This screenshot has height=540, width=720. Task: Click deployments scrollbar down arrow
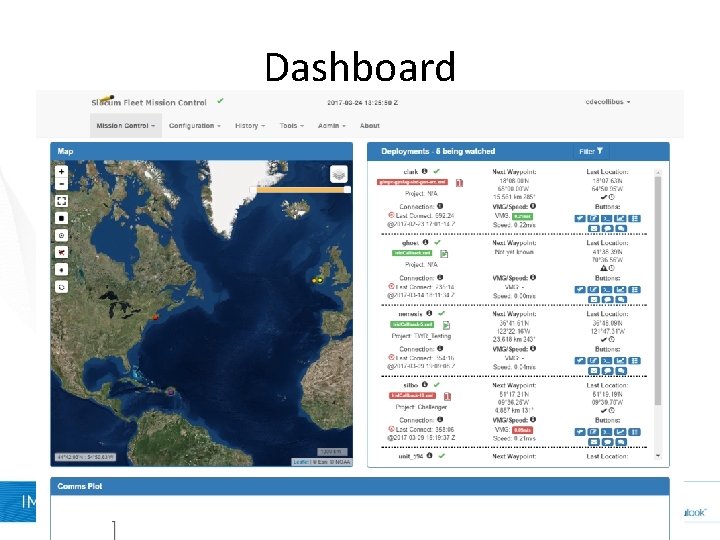[658, 456]
